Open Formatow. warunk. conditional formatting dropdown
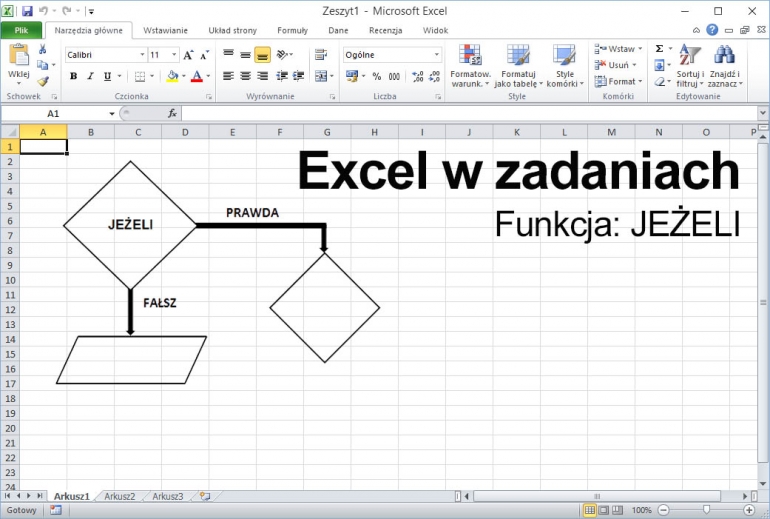Screen dimensions: 770x519 pos(470,66)
